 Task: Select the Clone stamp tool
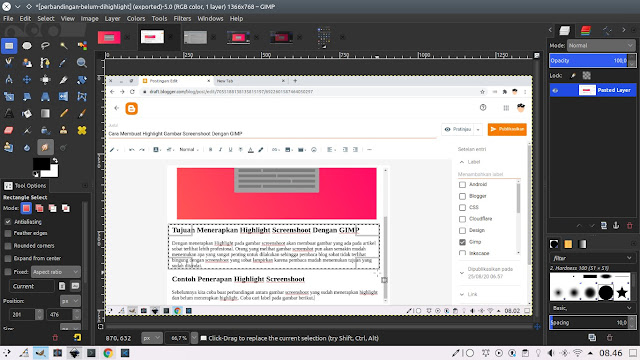tap(64, 130)
